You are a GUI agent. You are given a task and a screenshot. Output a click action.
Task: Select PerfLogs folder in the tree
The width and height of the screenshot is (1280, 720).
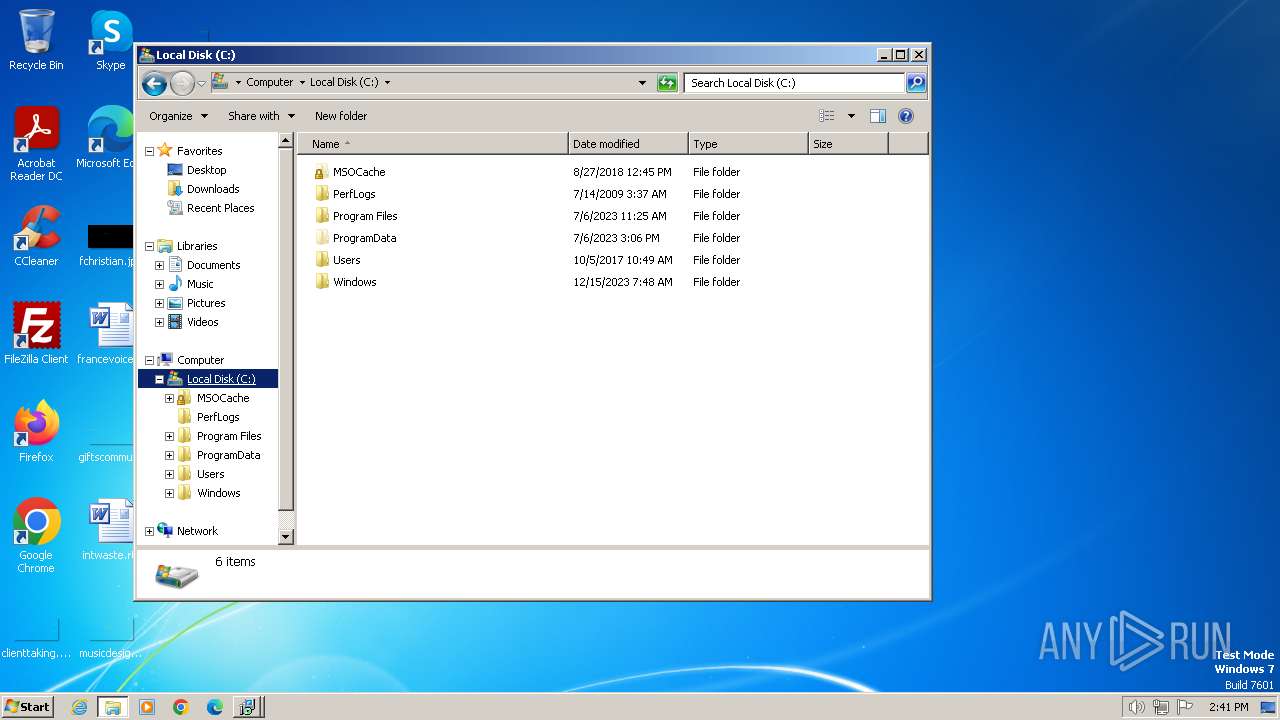tap(217, 417)
